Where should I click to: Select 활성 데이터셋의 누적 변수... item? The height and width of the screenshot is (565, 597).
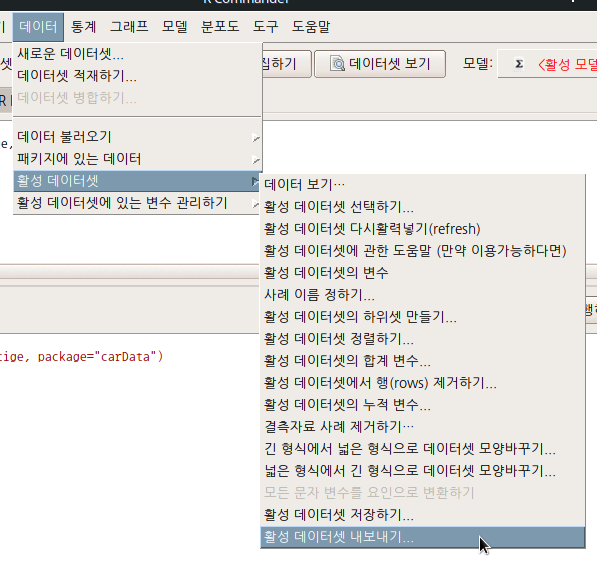point(423,405)
